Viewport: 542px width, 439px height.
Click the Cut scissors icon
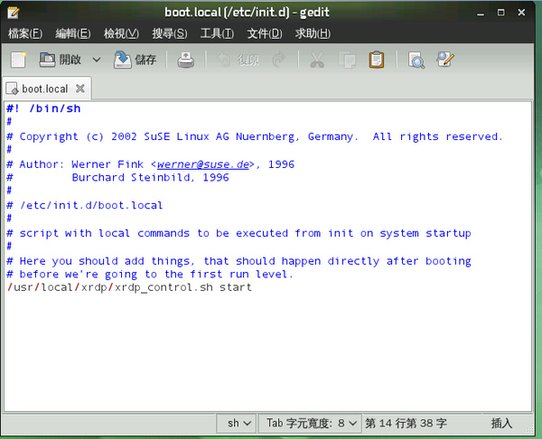click(317, 60)
